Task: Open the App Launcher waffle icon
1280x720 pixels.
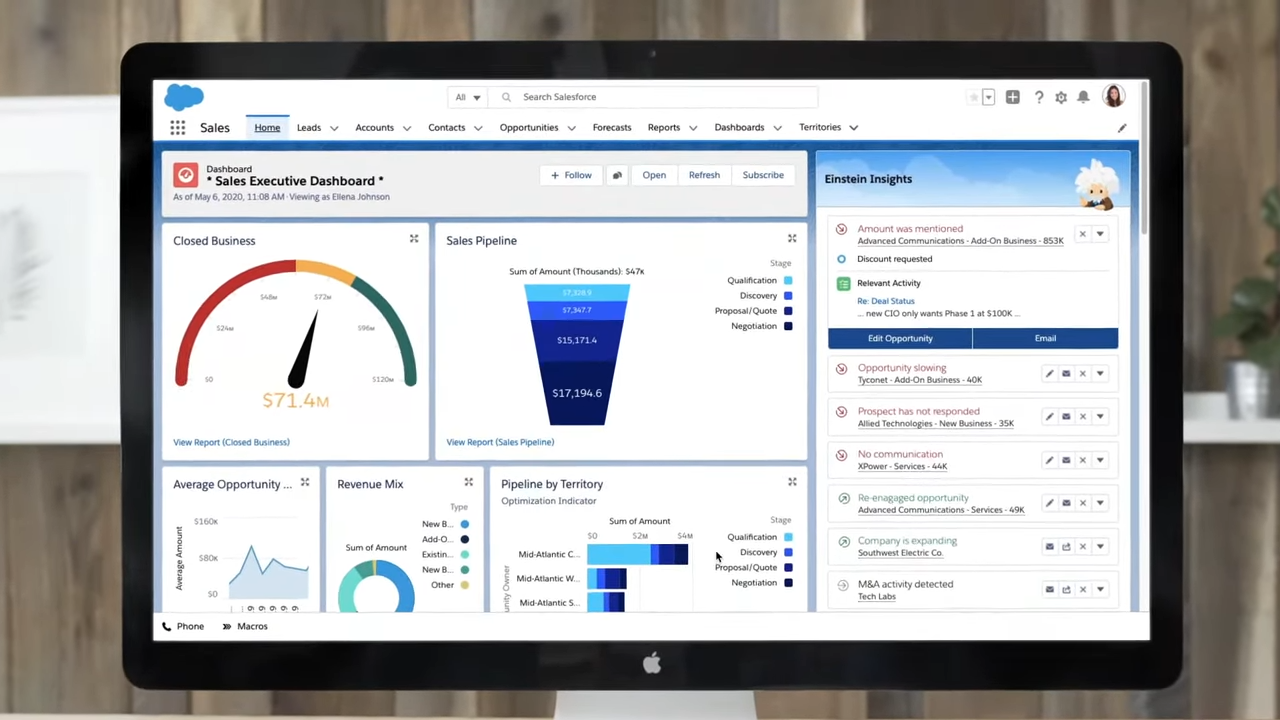Action: pos(177,127)
